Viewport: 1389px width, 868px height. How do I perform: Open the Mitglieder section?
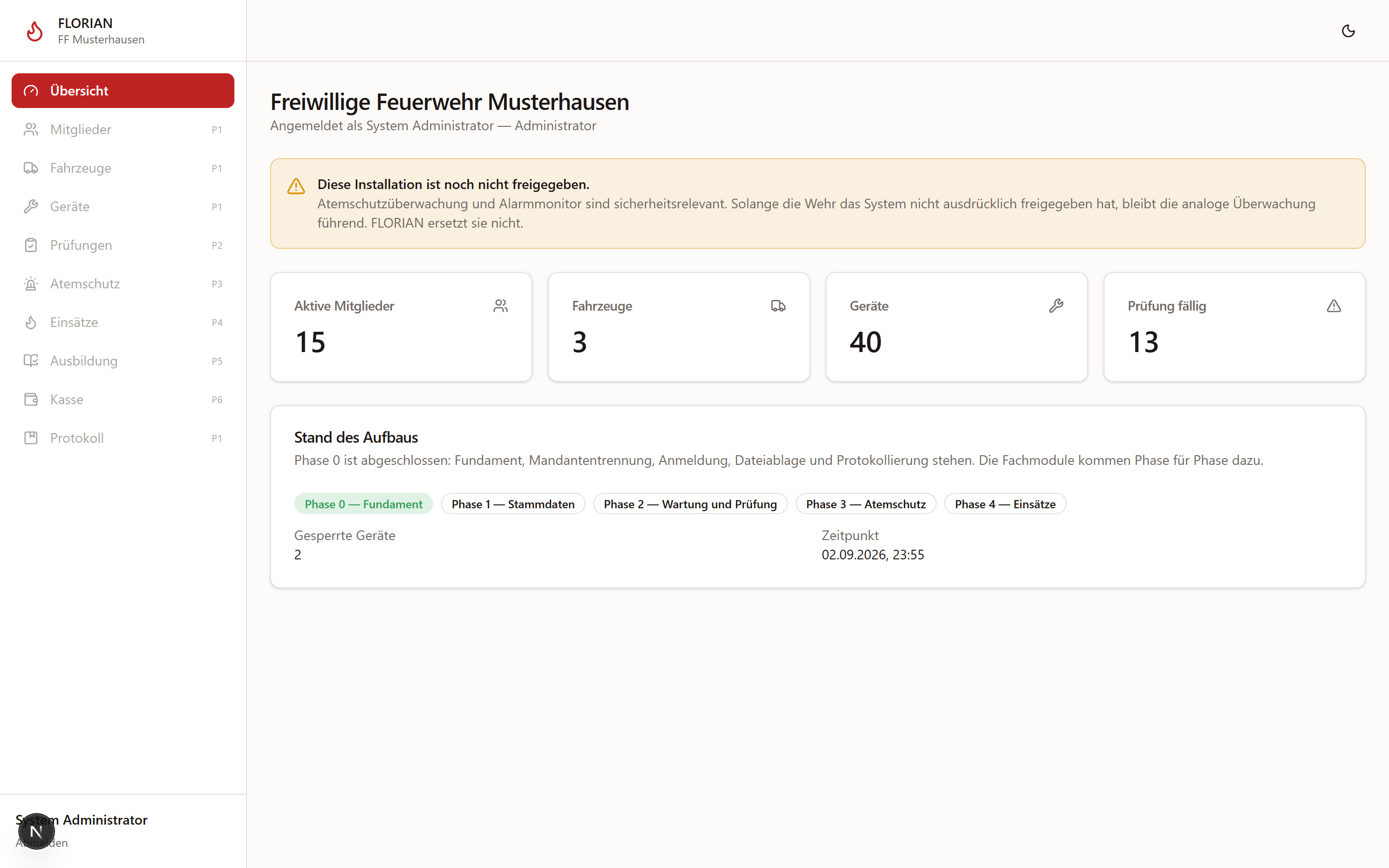point(123,129)
